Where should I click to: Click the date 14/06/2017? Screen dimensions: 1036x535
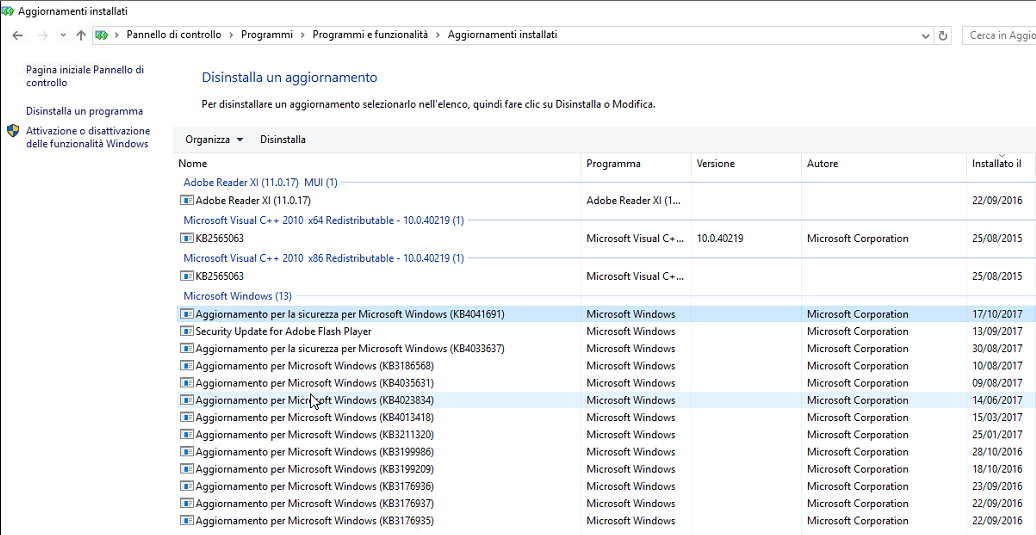tap(997, 400)
